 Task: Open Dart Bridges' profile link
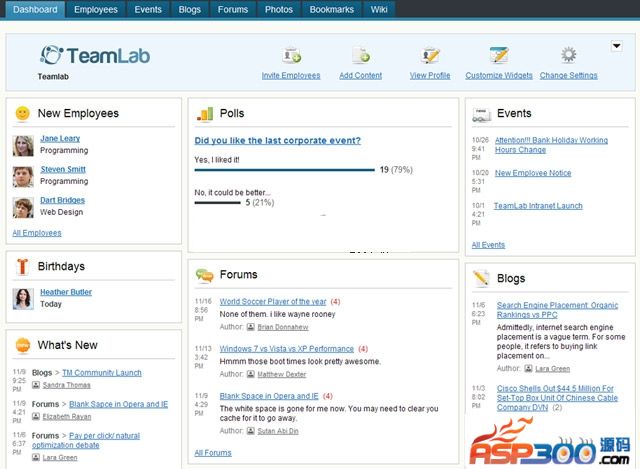(62, 200)
